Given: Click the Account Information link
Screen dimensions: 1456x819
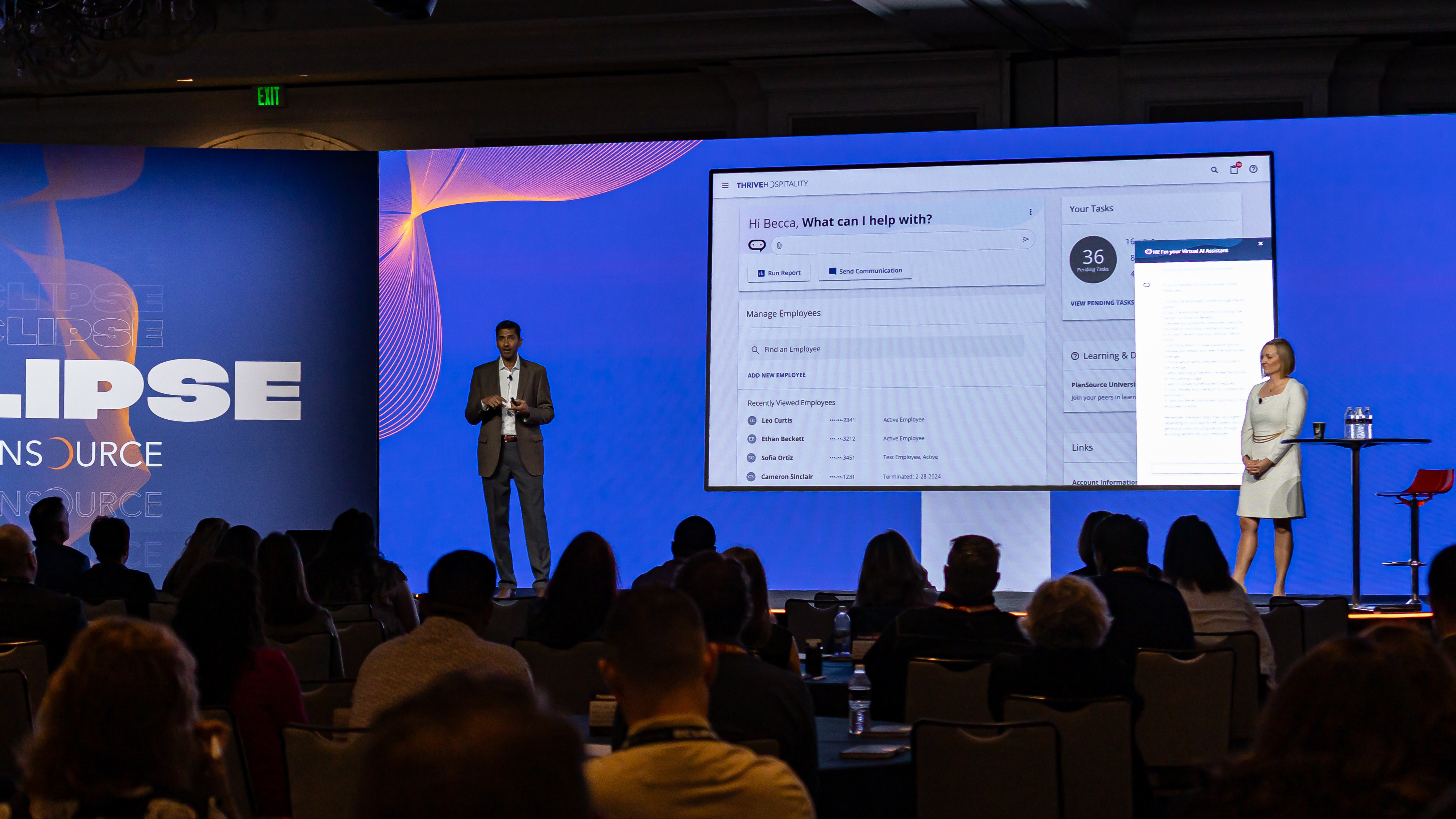Looking at the screenshot, I should coord(1105,482).
